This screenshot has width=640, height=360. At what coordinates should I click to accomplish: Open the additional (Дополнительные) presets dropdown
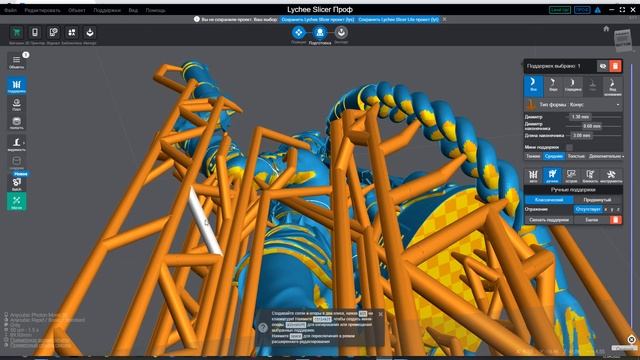click(606, 156)
